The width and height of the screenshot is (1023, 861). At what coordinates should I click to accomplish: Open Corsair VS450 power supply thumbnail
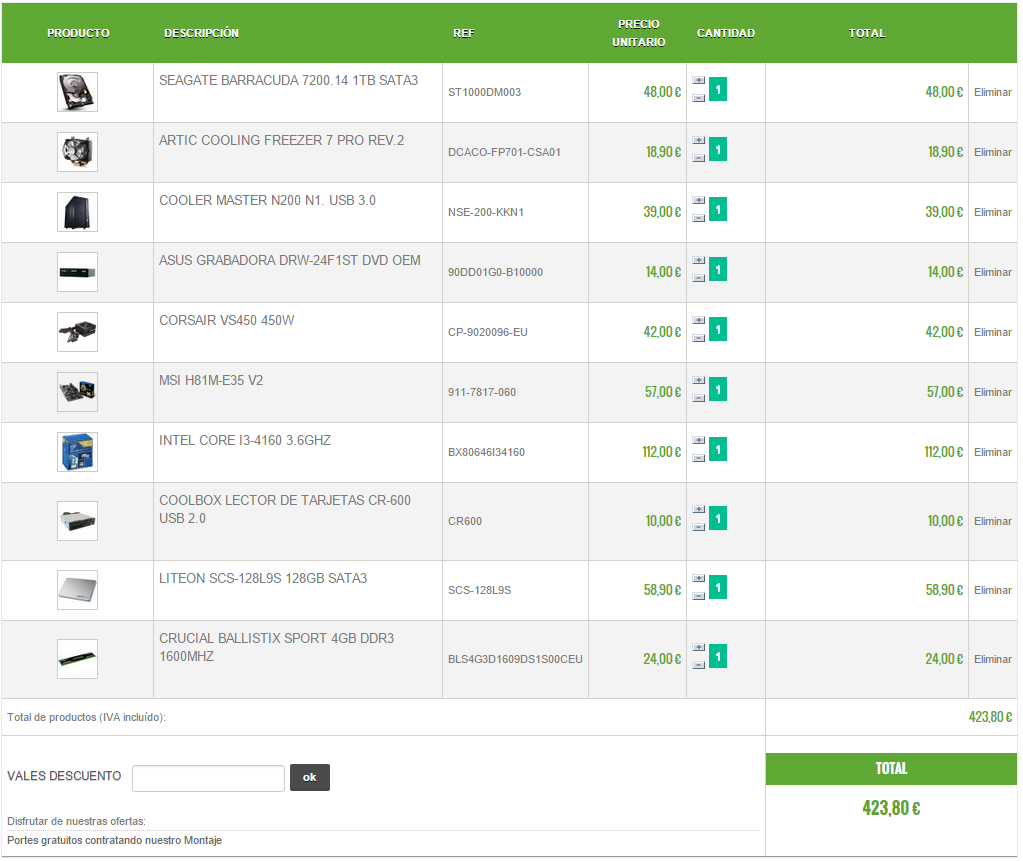(78, 332)
